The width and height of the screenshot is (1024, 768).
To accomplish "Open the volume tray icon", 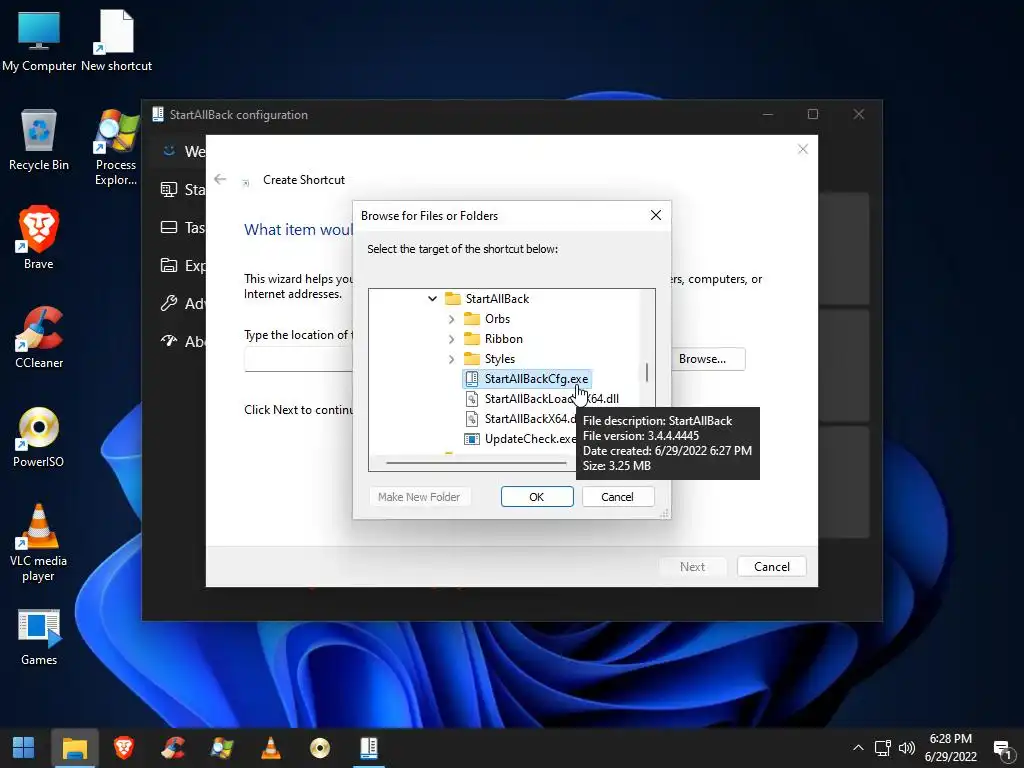I will point(906,748).
